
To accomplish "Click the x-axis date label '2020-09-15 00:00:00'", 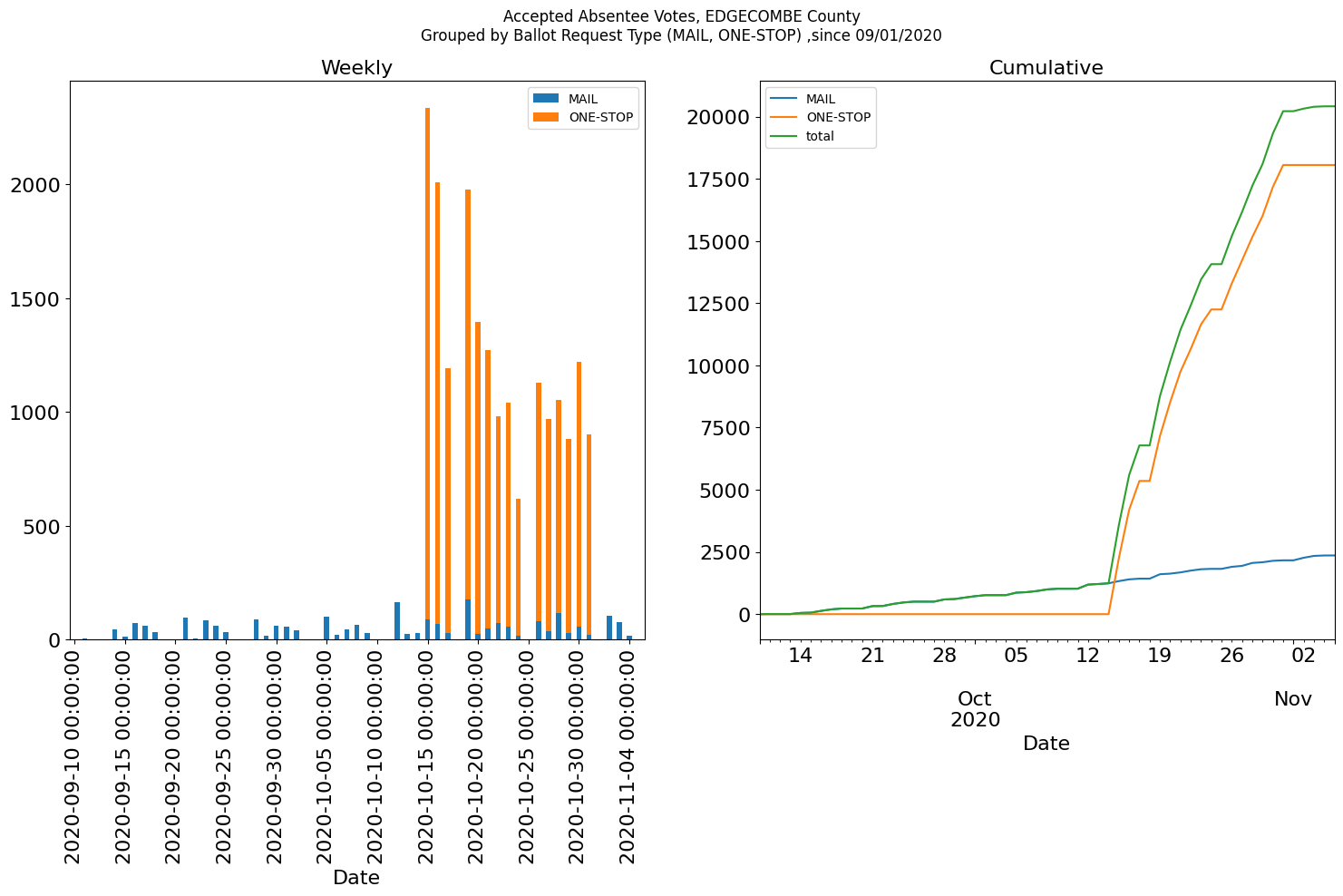I will coord(124,755).
